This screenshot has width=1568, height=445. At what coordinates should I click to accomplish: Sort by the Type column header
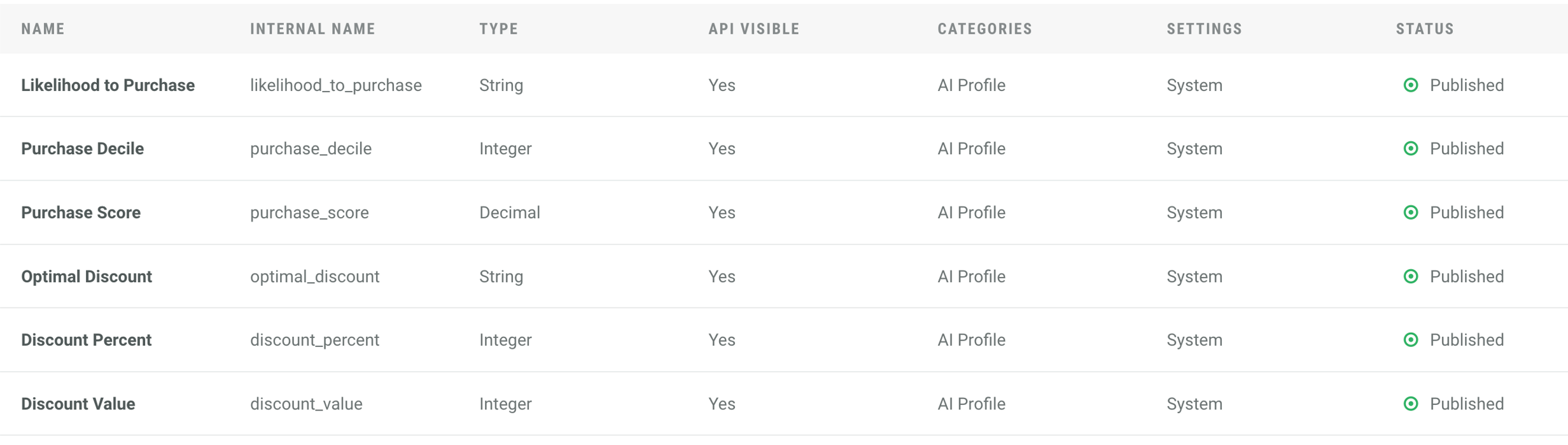click(x=498, y=29)
